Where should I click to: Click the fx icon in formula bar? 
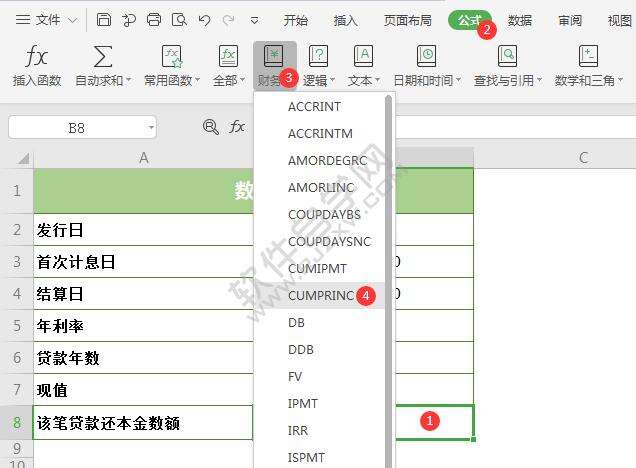point(236,127)
